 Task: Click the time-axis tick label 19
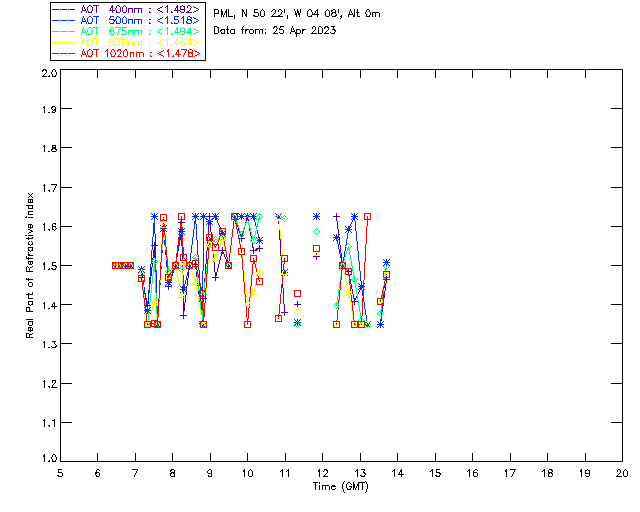[x=585, y=473]
